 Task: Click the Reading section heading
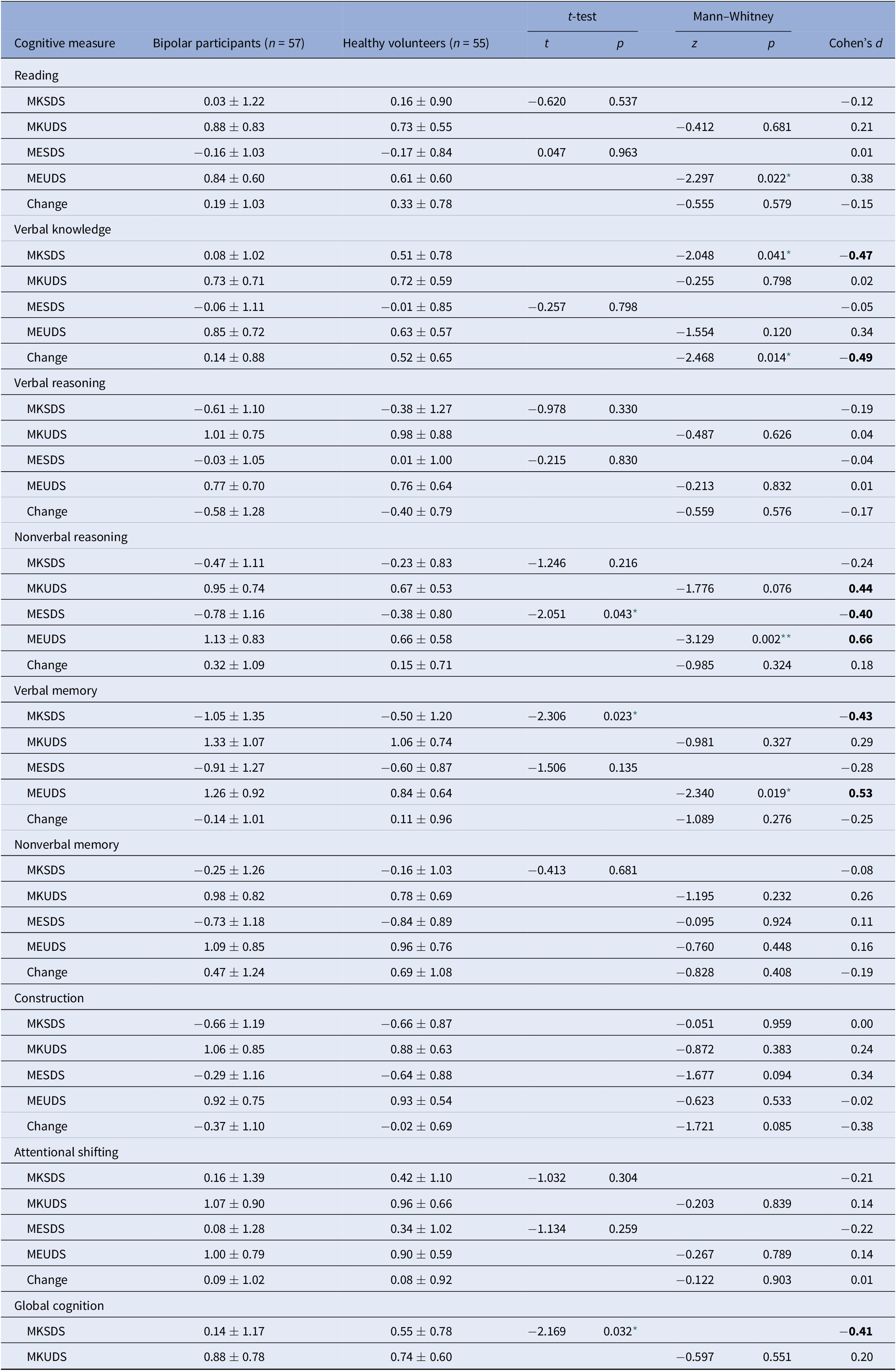pos(36,75)
